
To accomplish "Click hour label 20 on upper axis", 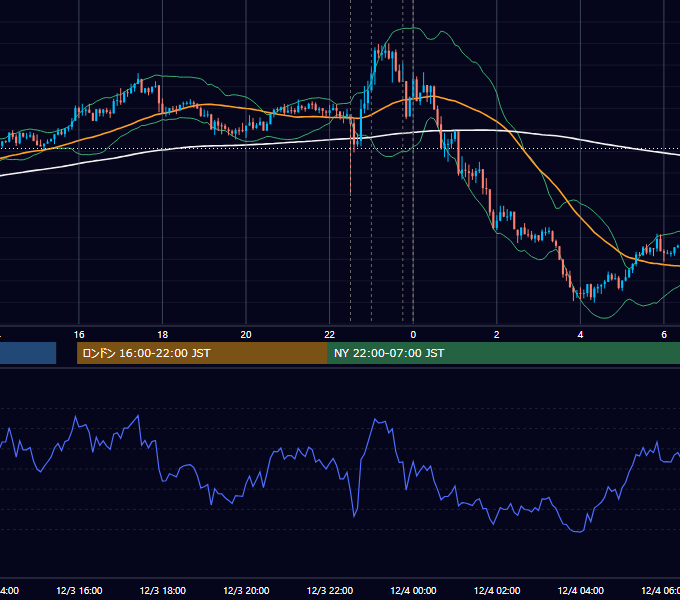I will [246, 335].
